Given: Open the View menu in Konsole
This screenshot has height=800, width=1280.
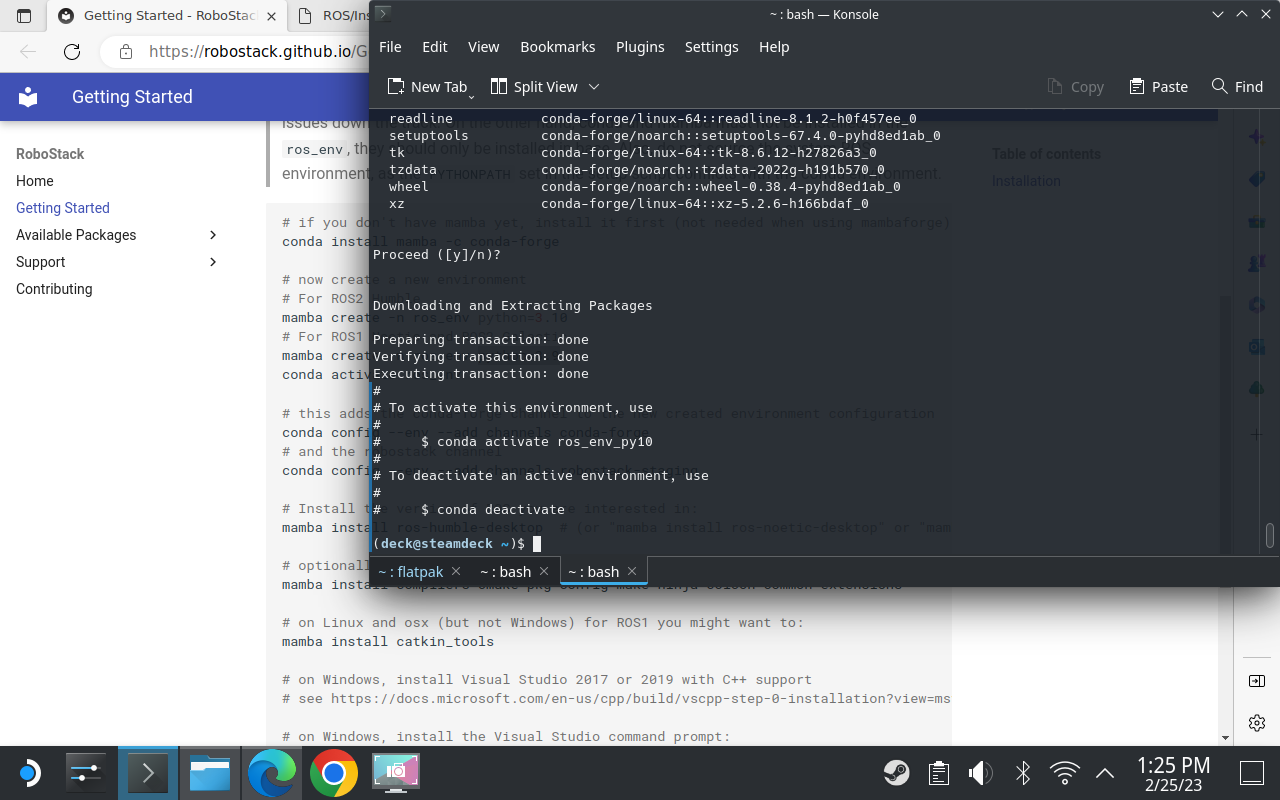Looking at the screenshot, I should 483,47.
